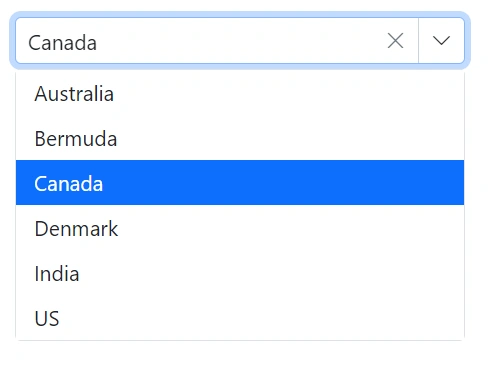Close the options list via the down chevron

441,41
